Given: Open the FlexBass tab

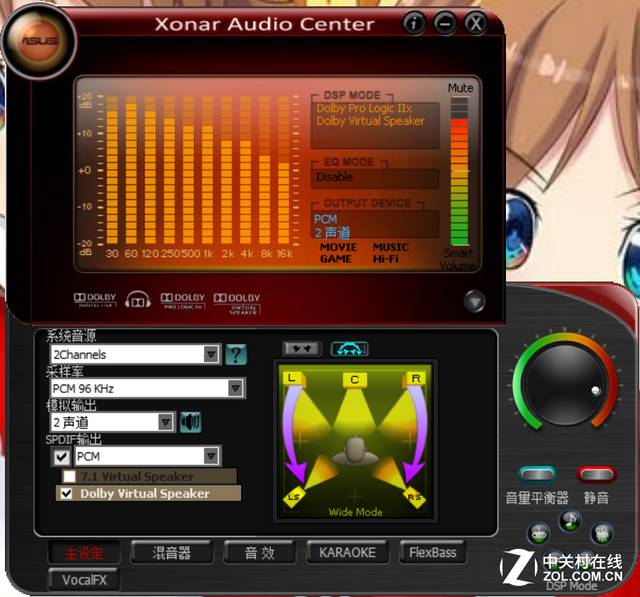Looking at the screenshot, I should tap(433, 552).
